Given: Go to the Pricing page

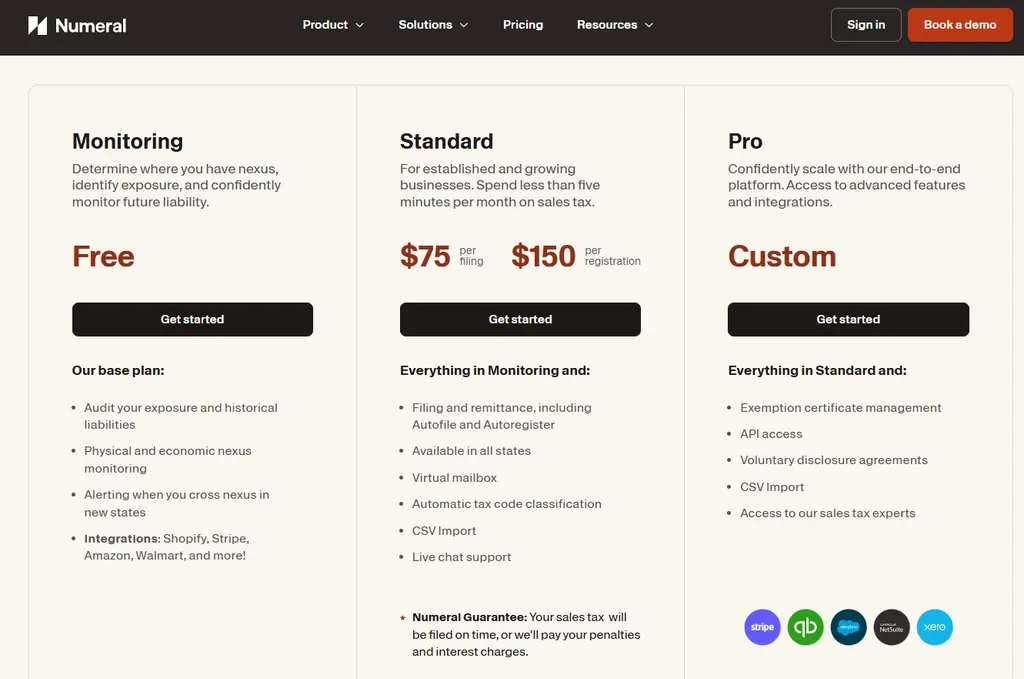Looking at the screenshot, I should click(523, 25).
